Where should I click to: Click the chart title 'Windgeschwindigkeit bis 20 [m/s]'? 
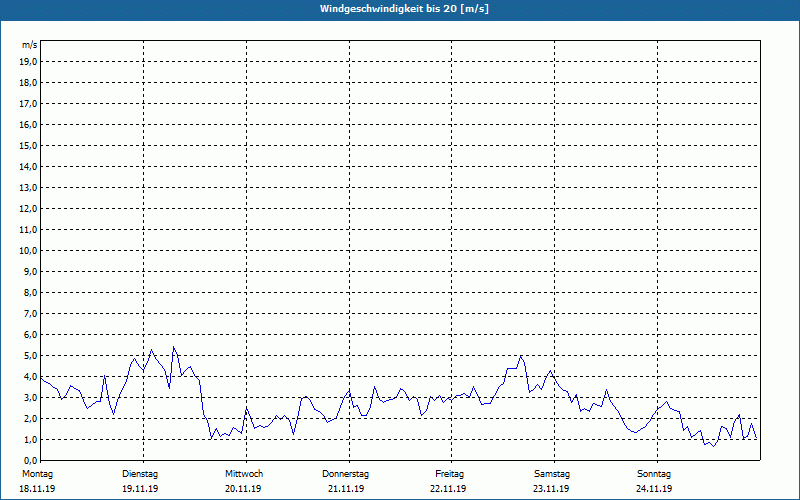coord(404,9)
